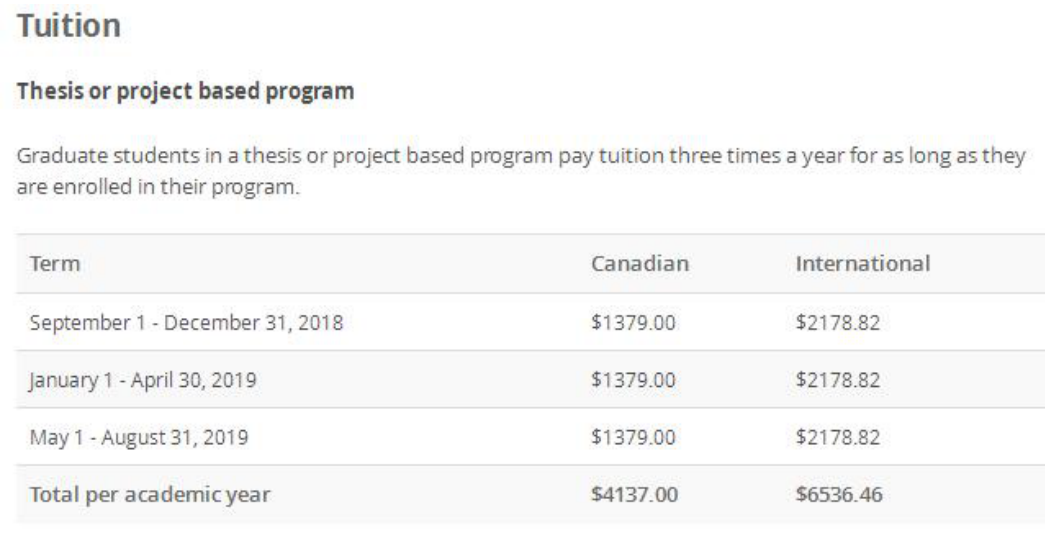Select the Canadian column header
This screenshot has width=1045, height=539.
point(641,265)
